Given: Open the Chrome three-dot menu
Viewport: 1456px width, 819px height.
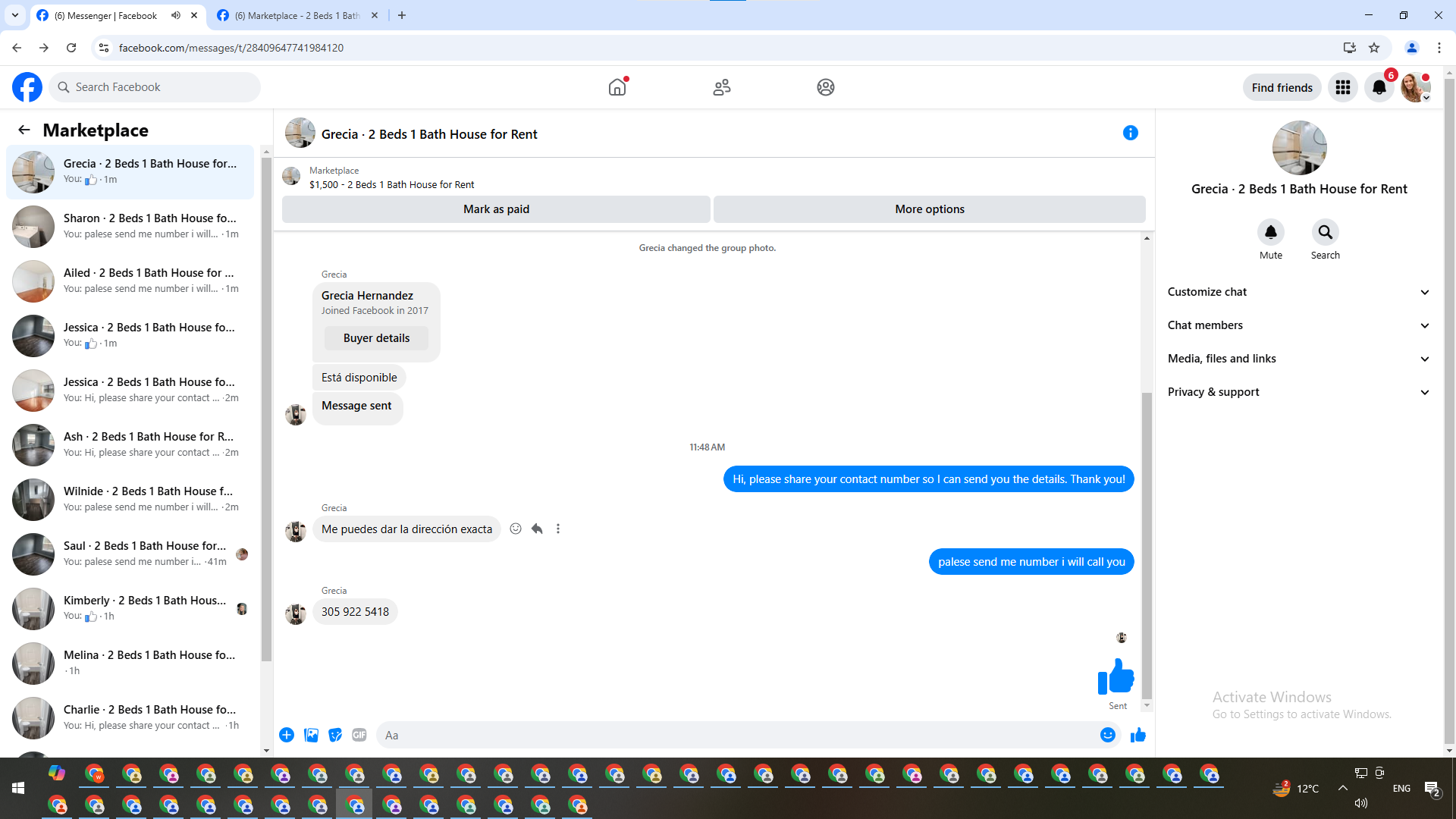Looking at the screenshot, I should (1439, 48).
